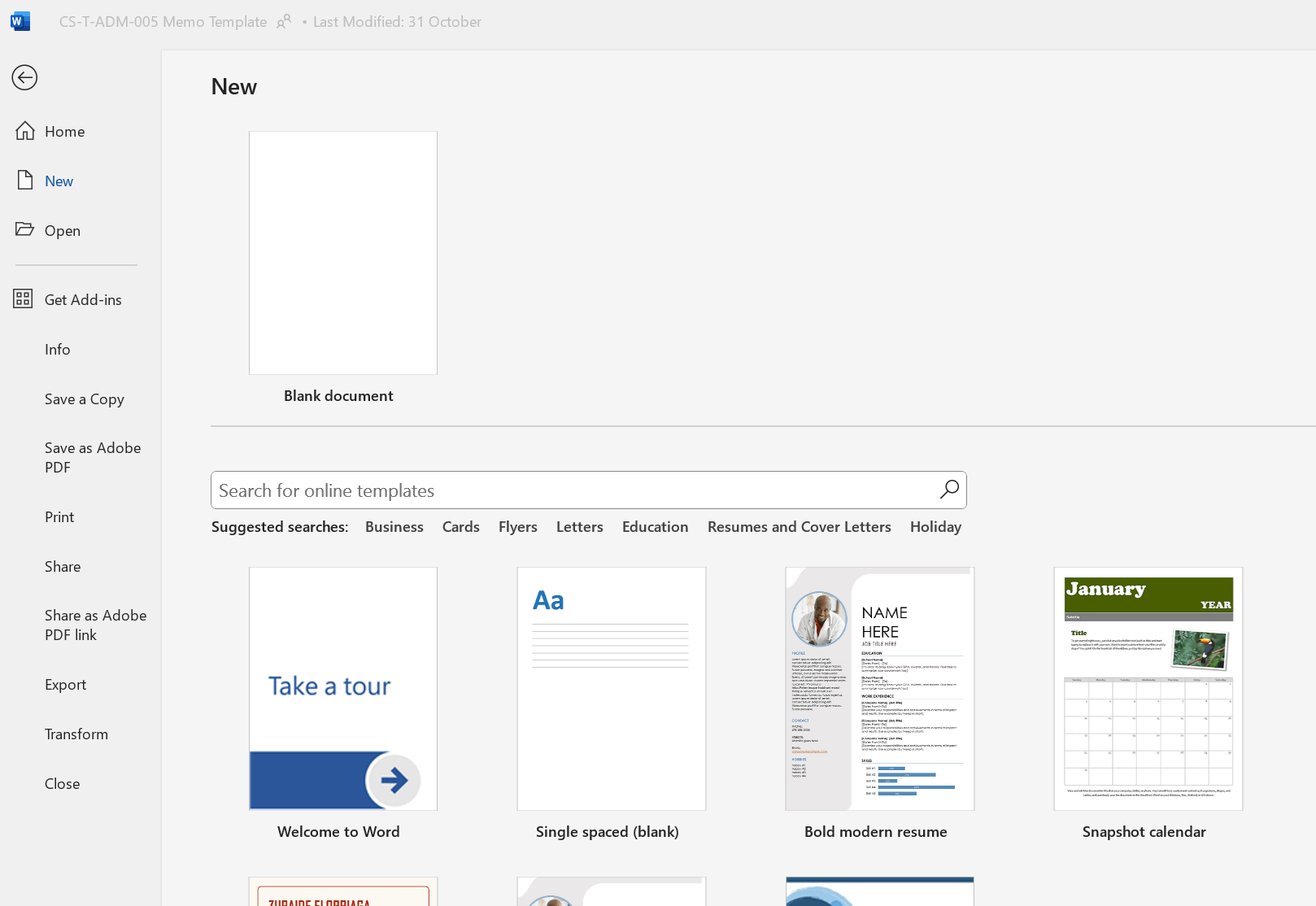Click the magnifier search icon for templates

tap(949, 490)
